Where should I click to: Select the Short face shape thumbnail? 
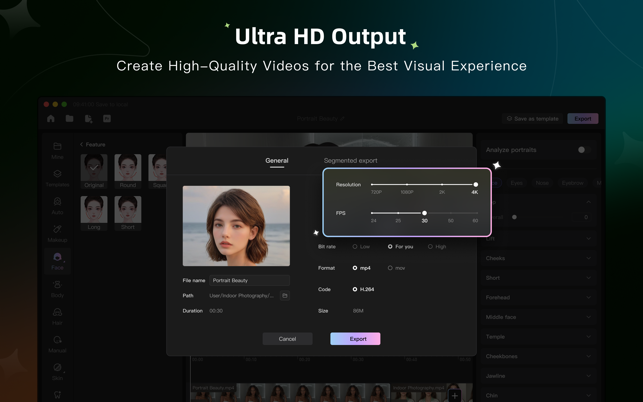(128, 213)
